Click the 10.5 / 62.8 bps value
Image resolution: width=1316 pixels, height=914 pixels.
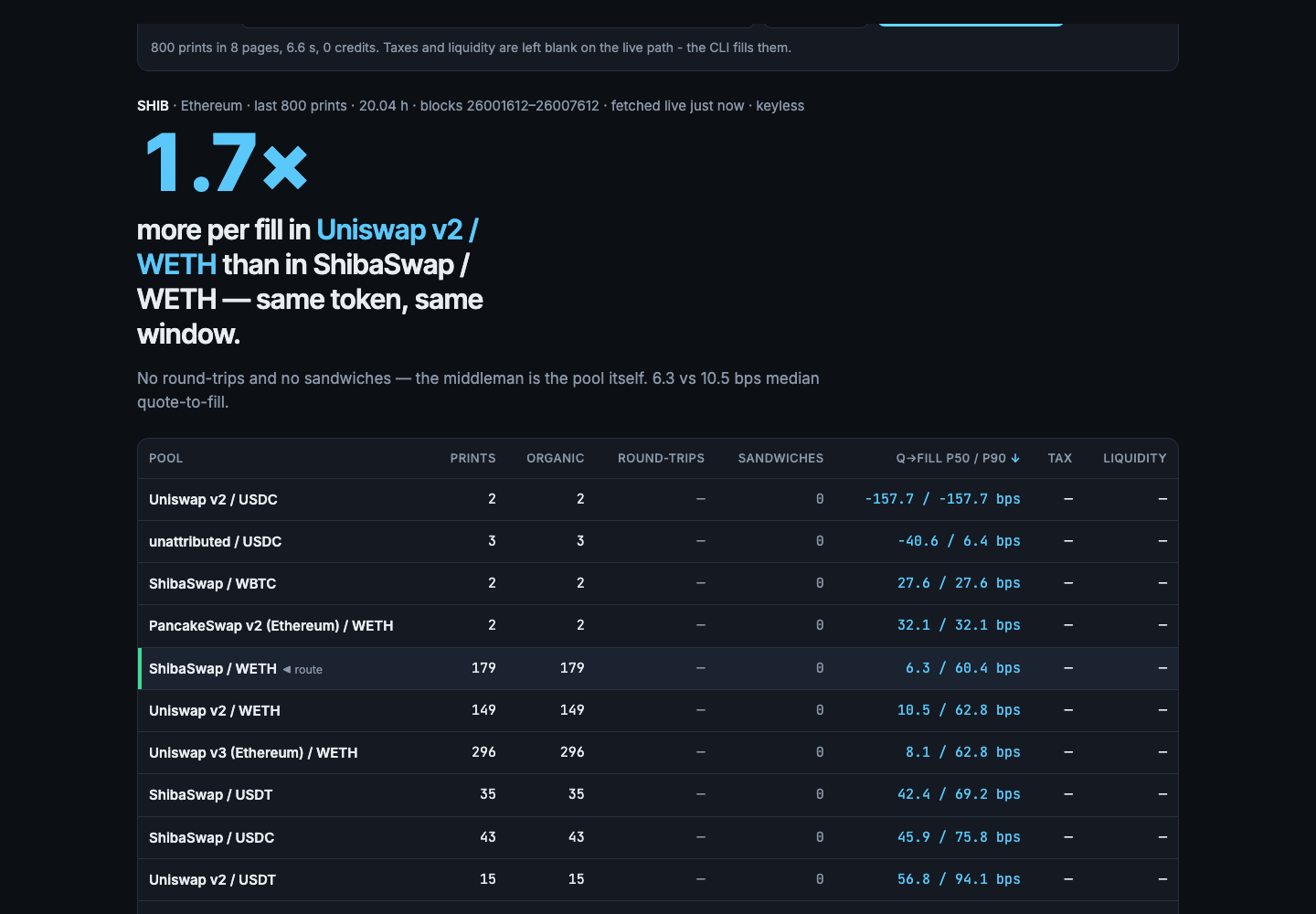959,710
